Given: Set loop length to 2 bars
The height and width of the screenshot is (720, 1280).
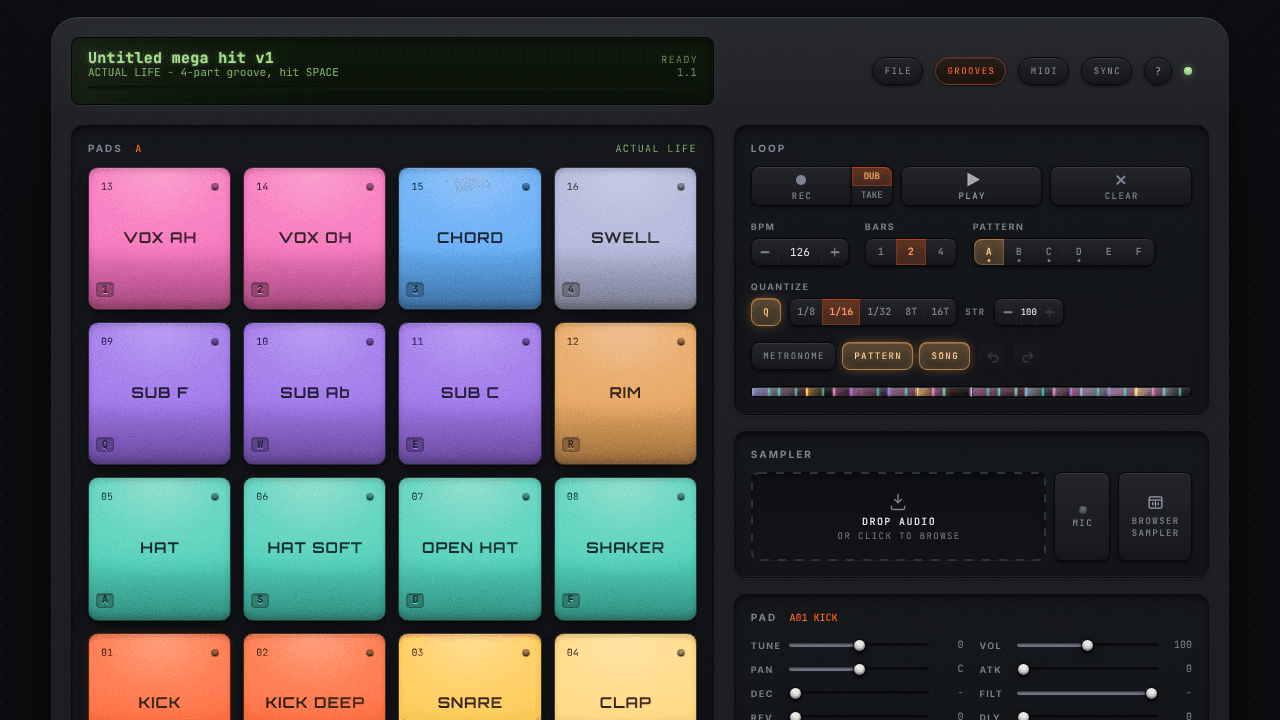Looking at the screenshot, I should (x=910, y=252).
